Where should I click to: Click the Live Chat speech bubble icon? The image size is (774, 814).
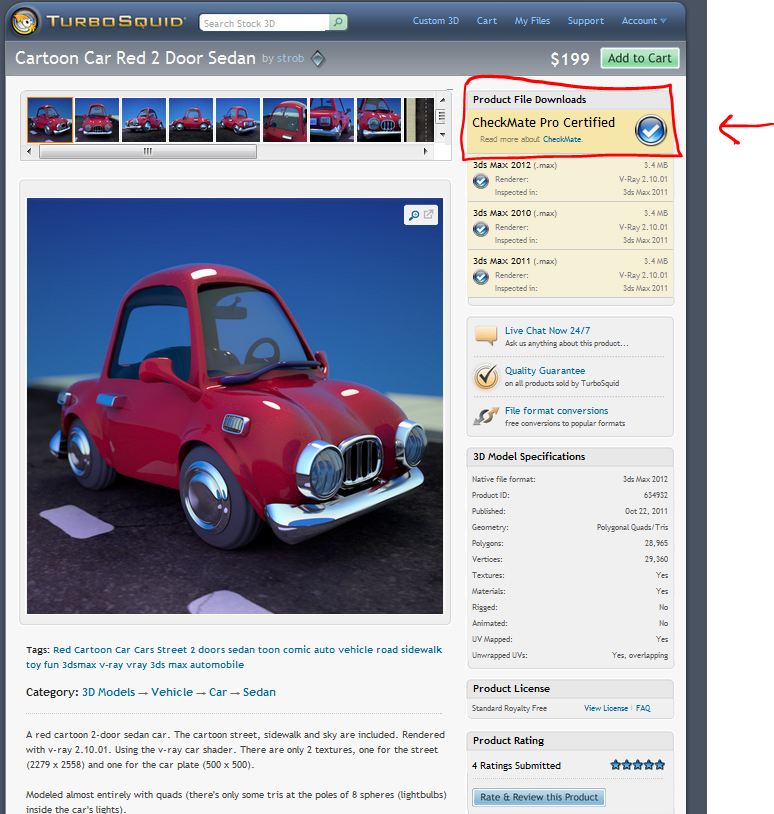tap(486, 335)
